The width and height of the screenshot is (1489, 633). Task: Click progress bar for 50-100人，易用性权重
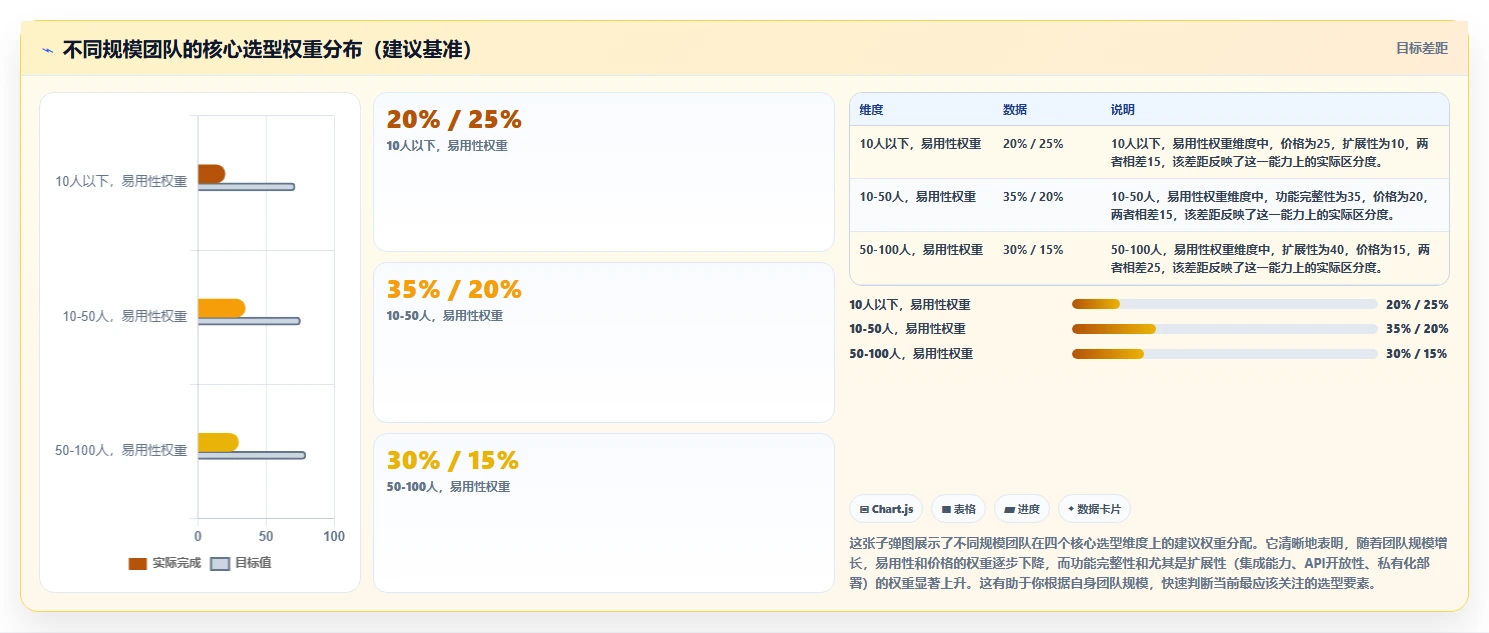1224,354
